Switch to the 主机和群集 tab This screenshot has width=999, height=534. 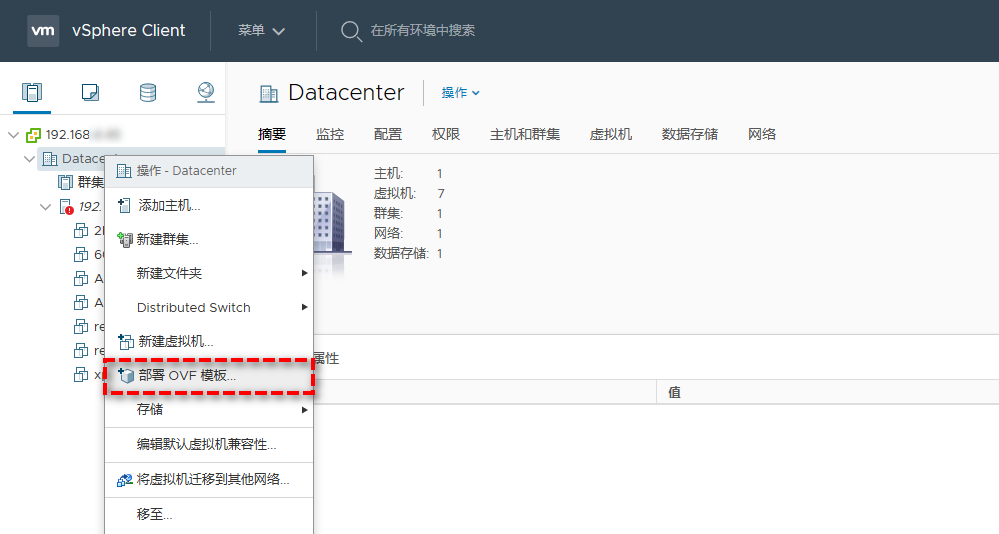(x=525, y=134)
